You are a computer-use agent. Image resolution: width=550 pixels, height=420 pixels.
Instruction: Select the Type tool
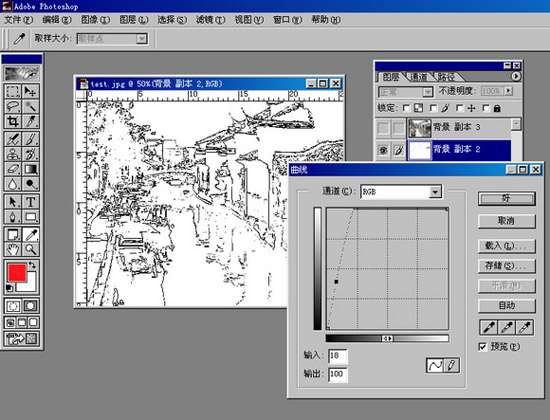coord(31,202)
